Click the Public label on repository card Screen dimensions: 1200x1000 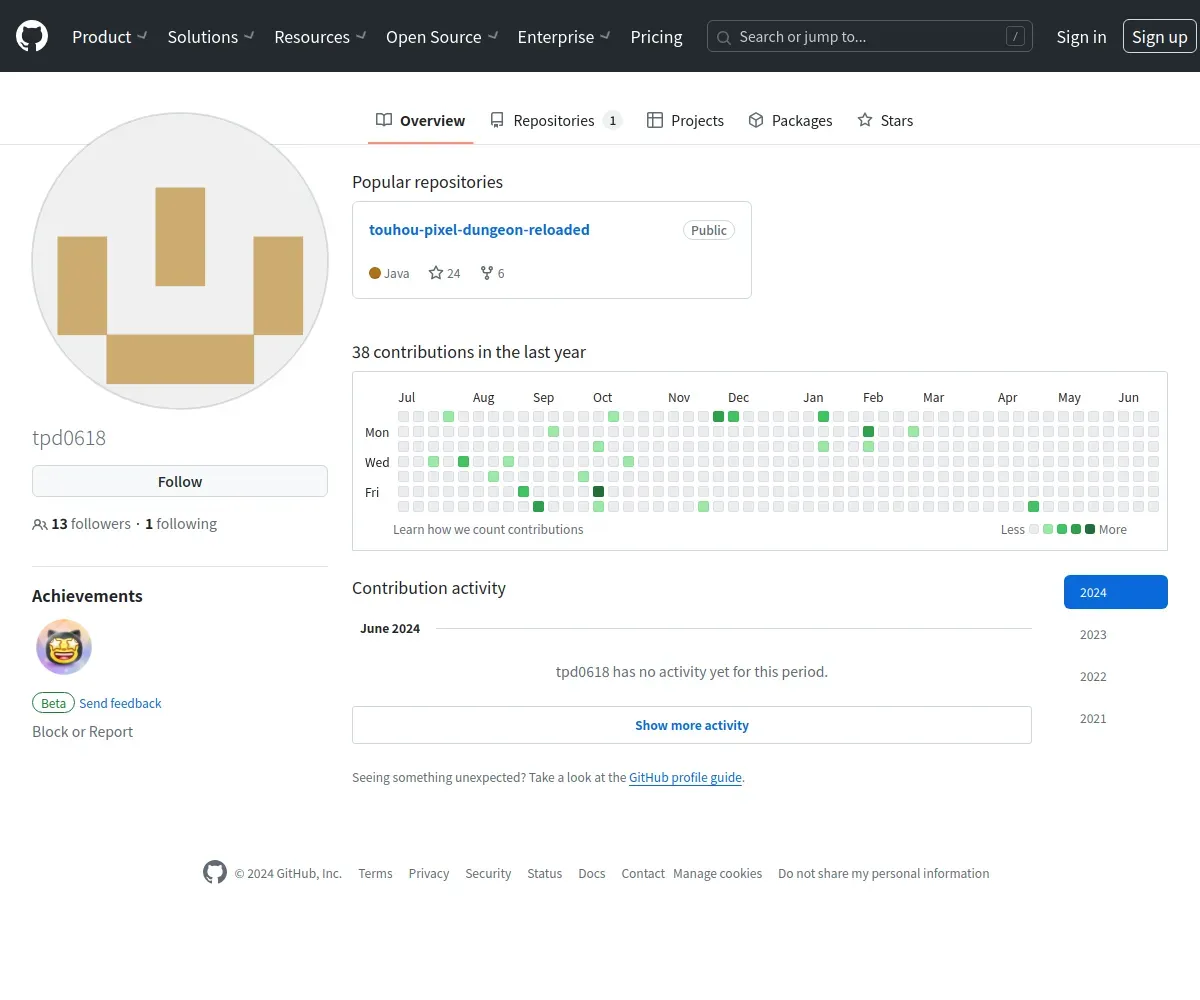pos(709,230)
